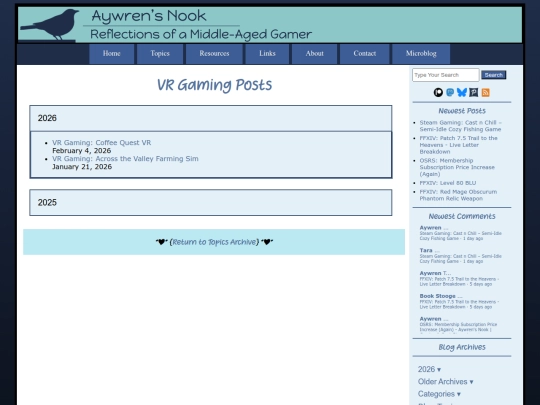
Task: Open the Mastodon icon link
Action: coord(450,92)
